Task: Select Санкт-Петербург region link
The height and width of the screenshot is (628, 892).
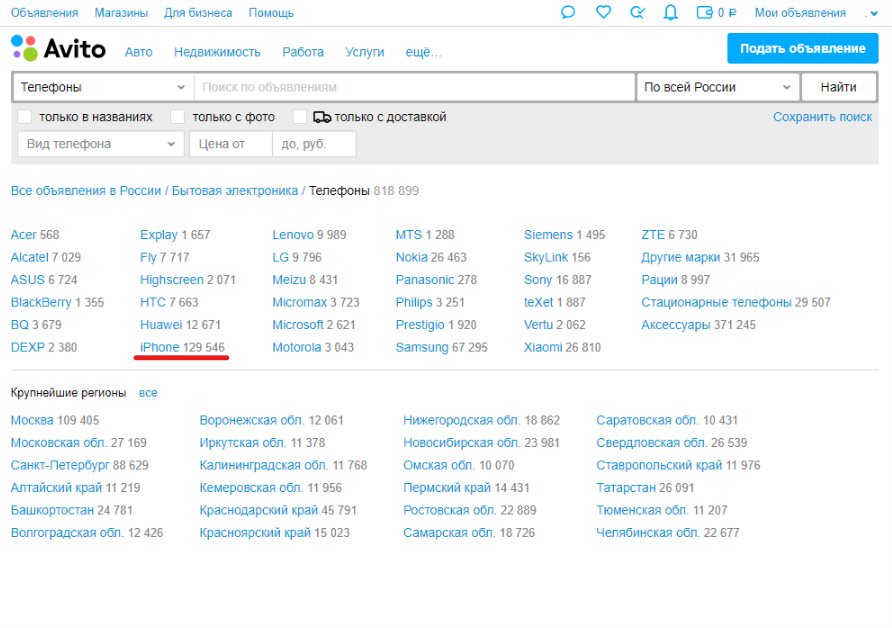Action: coord(60,465)
